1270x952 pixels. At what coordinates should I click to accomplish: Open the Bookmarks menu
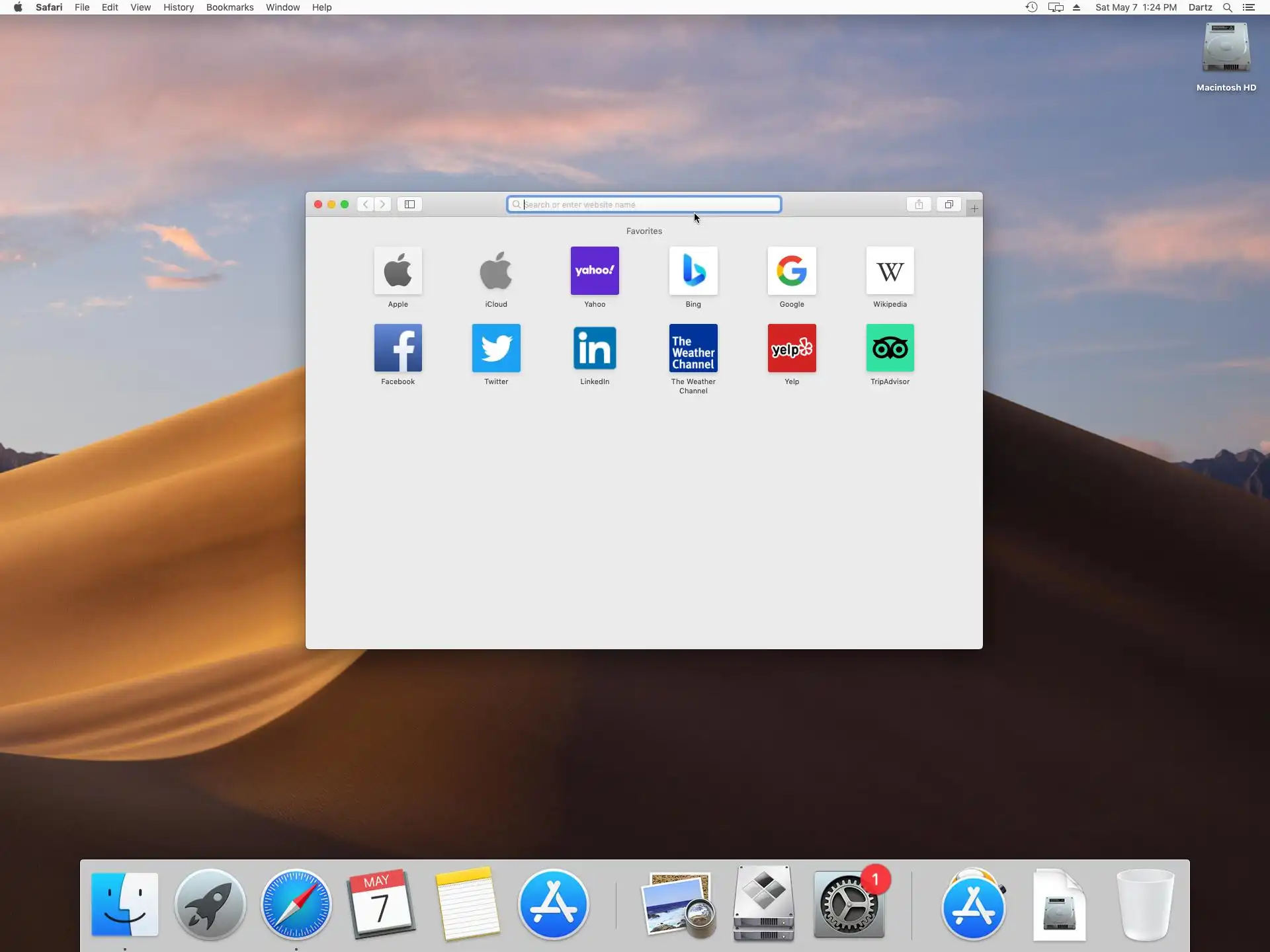point(230,7)
